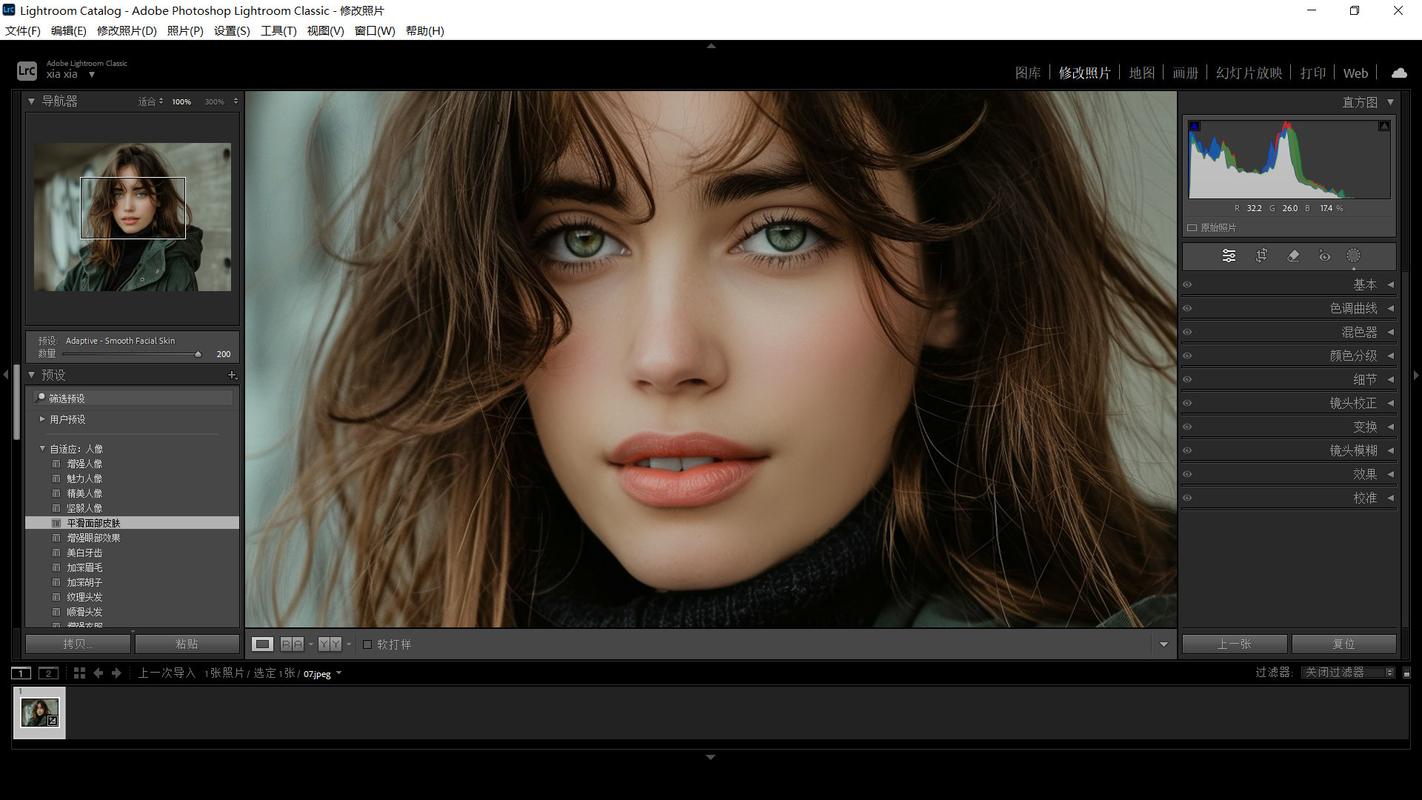Viewport: 1422px width, 800px height.
Task: Switch to the 图库 module tab
Action: [1028, 73]
